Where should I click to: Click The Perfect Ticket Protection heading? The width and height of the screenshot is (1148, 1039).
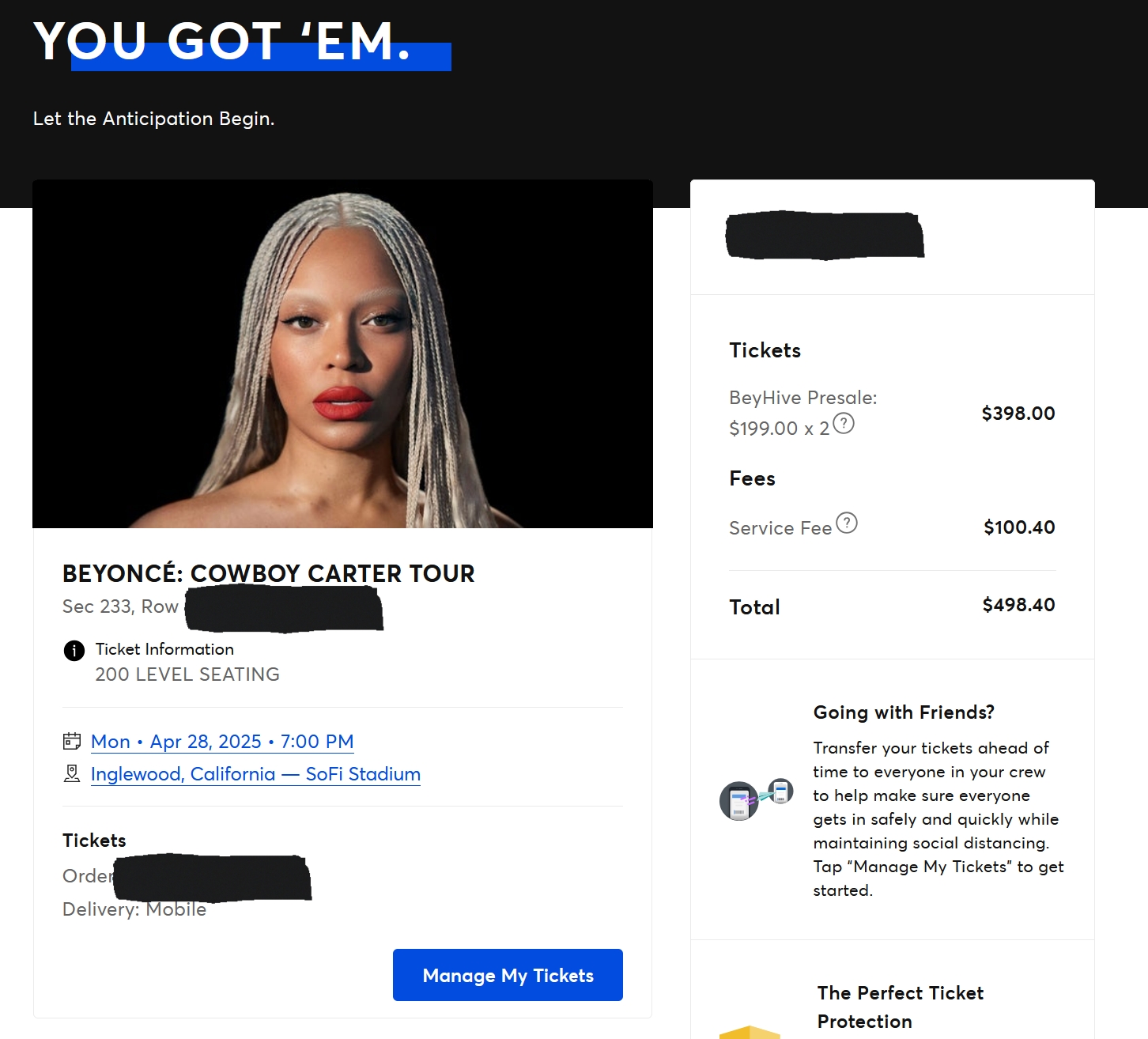[x=901, y=1007]
